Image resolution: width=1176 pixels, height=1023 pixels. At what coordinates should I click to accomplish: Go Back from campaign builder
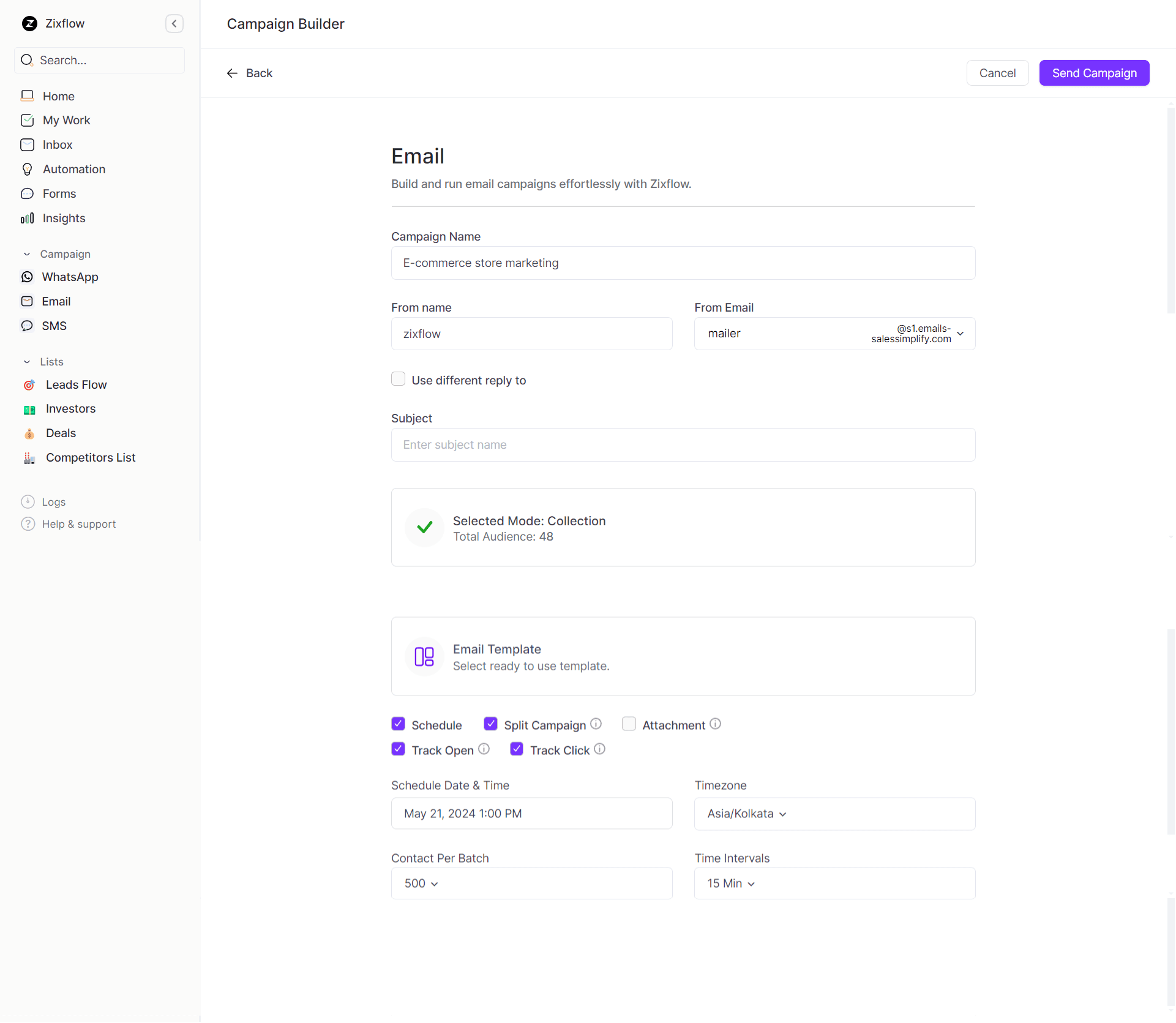(x=250, y=73)
